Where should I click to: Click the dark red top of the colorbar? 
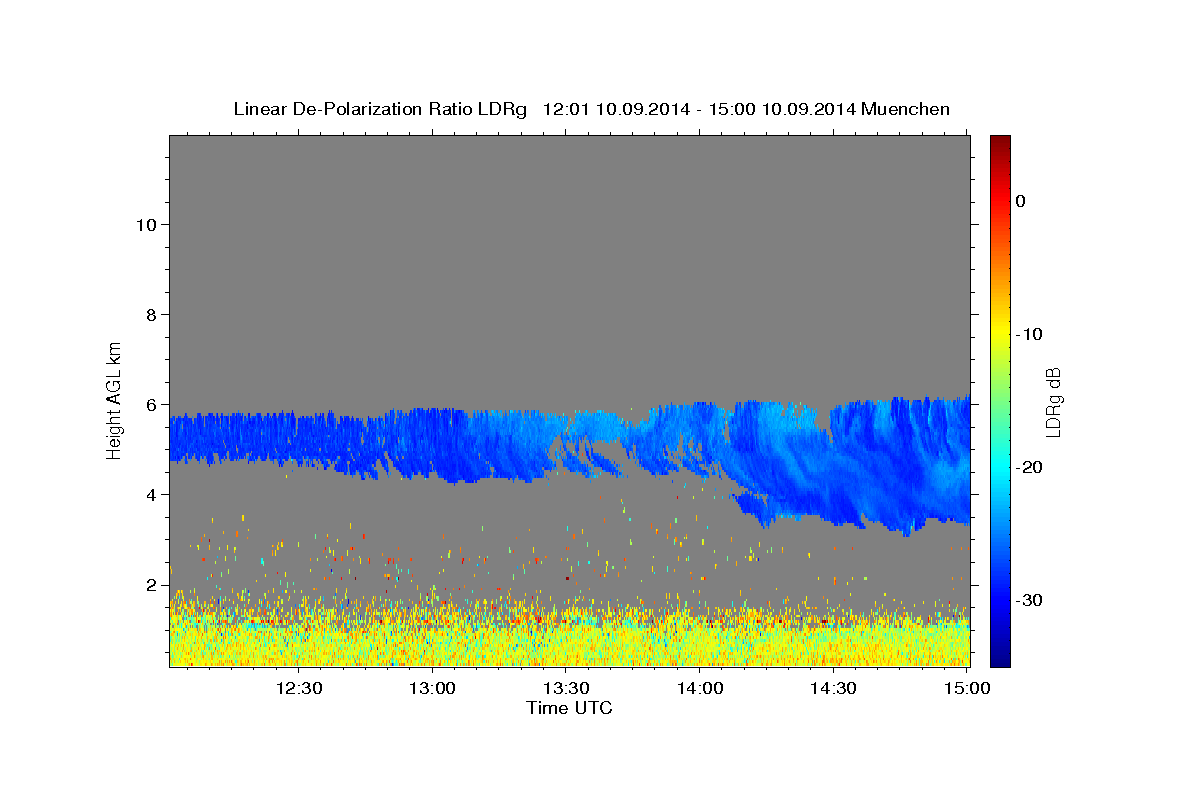click(1000, 145)
